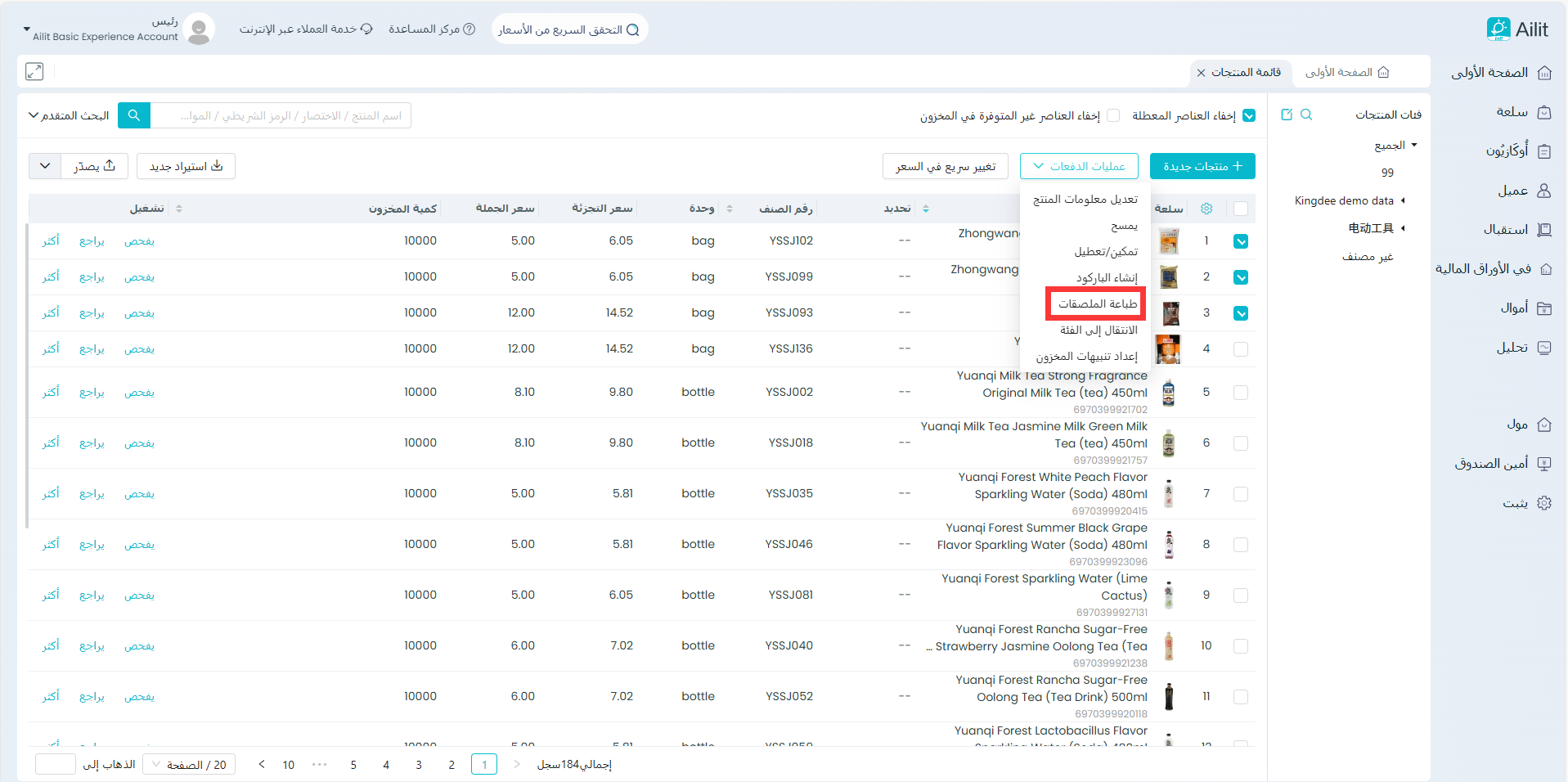Click the product name search input field
Viewport: 1568px width, 782px height.
point(281,115)
